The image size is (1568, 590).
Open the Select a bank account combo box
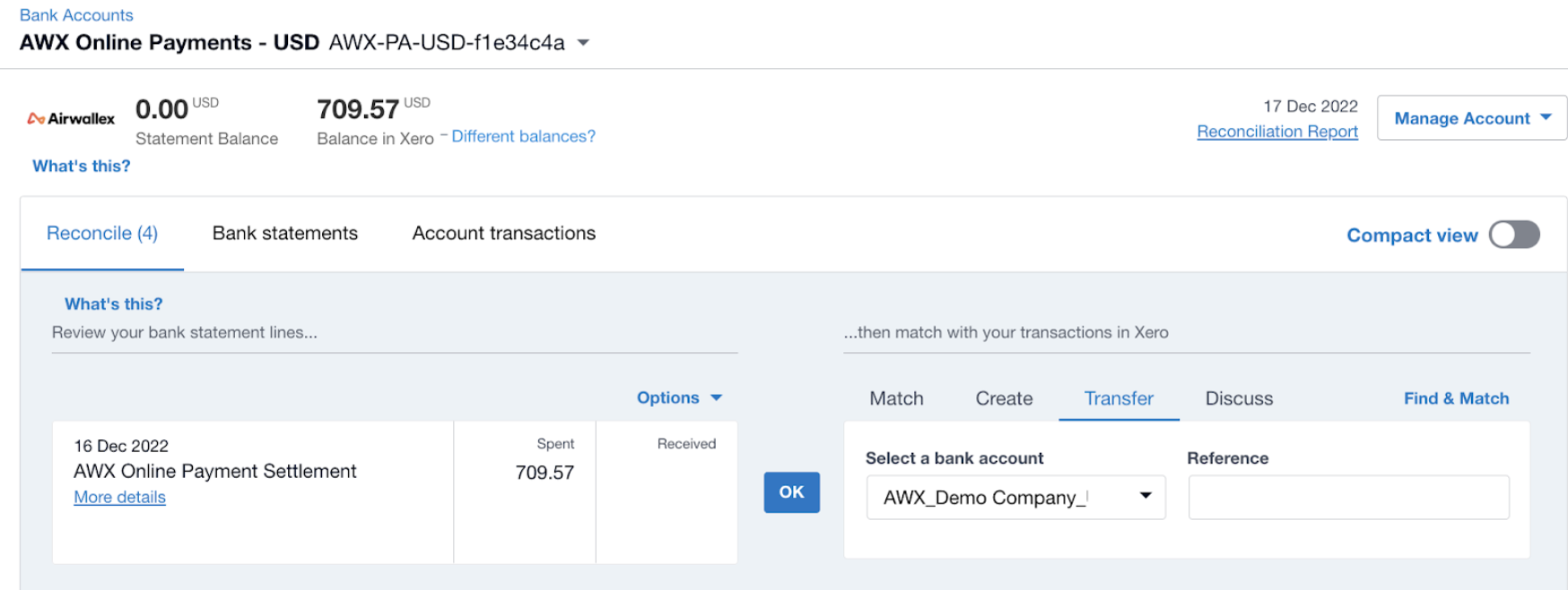pos(1015,498)
